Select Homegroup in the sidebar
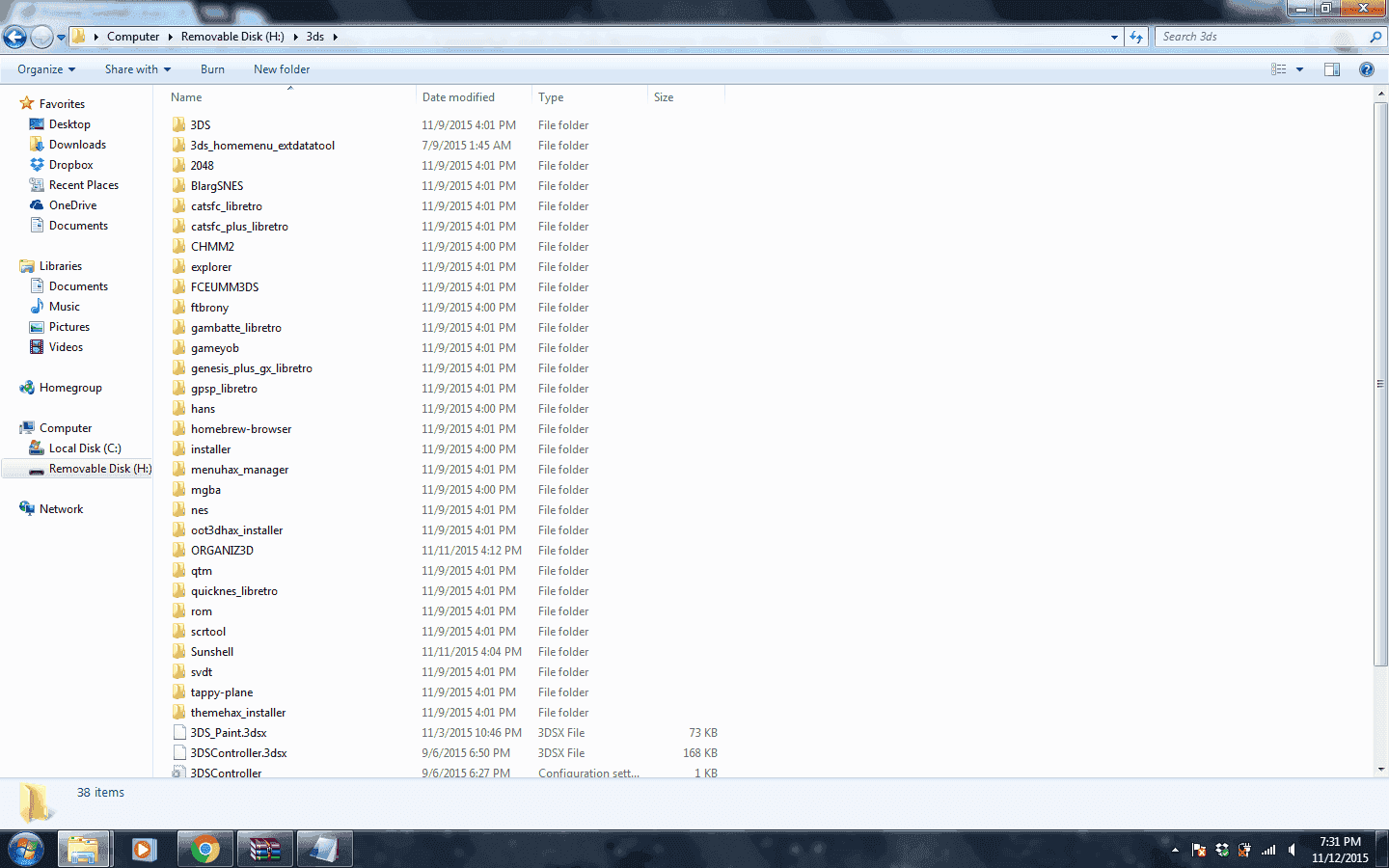1389x868 pixels. tap(69, 388)
